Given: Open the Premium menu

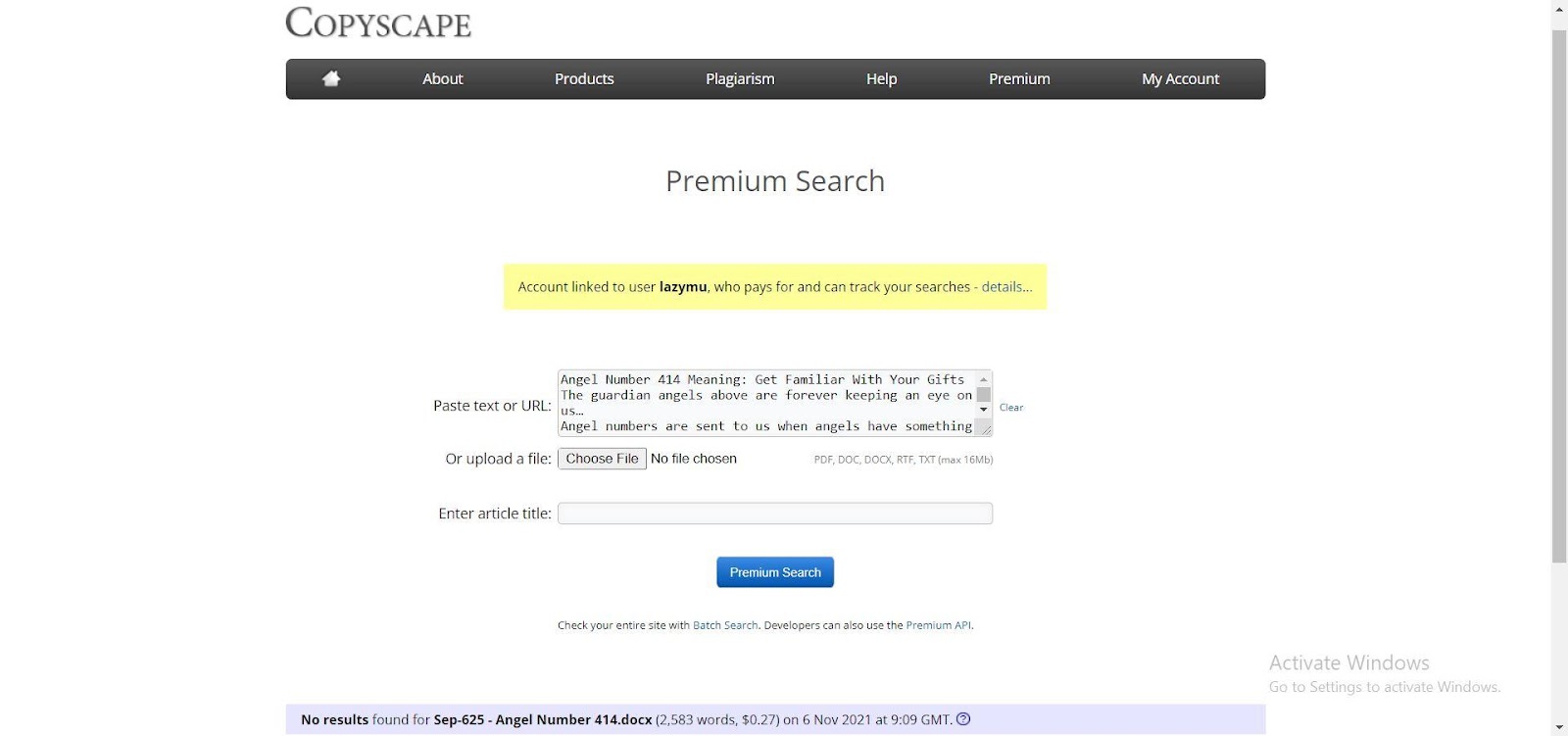Looking at the screenshot, I should [1019, 79].
